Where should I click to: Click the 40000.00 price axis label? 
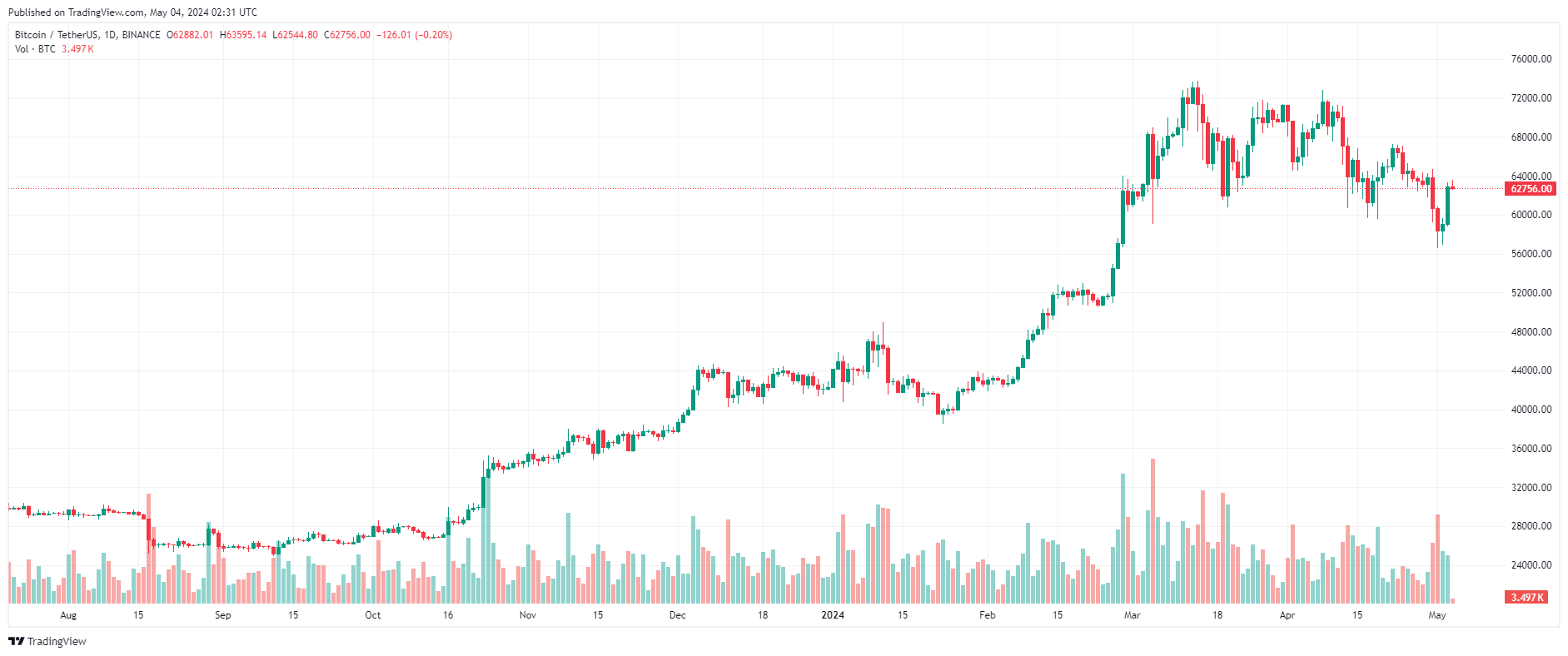1531,410
